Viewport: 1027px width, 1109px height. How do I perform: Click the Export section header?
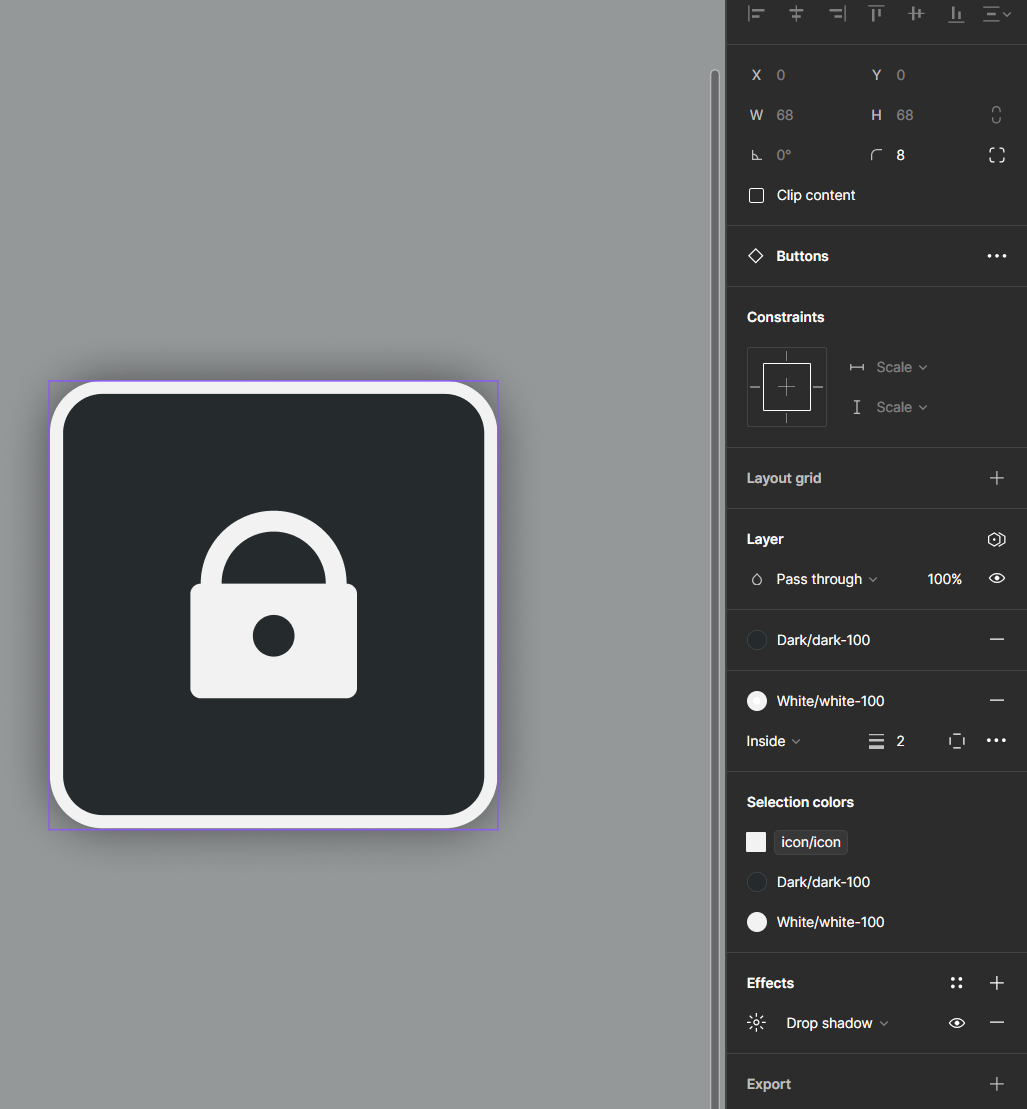(769, 1084)
